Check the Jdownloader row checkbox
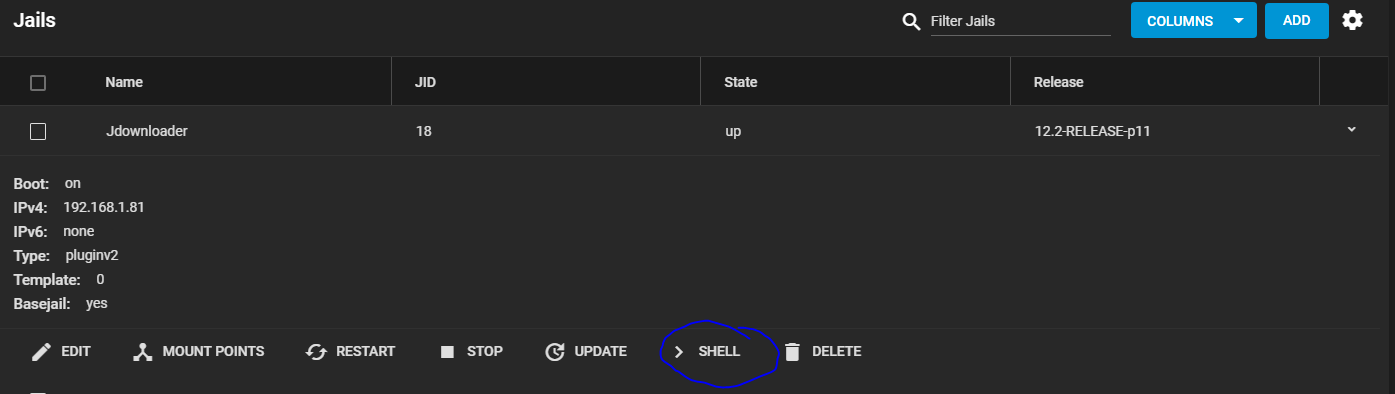1395x394 pixels. [x=38, y=131]
